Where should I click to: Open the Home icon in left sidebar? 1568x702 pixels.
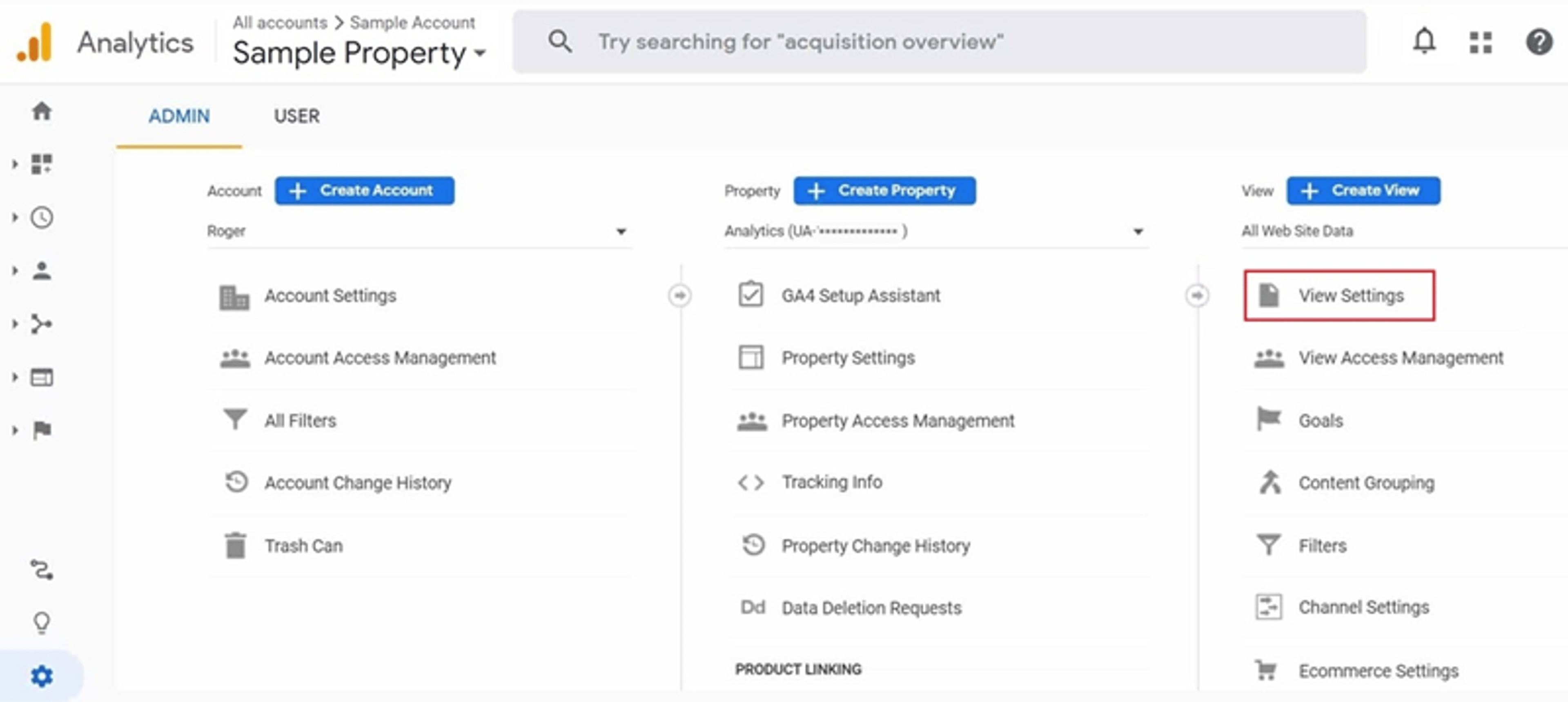tap(41, 111)
